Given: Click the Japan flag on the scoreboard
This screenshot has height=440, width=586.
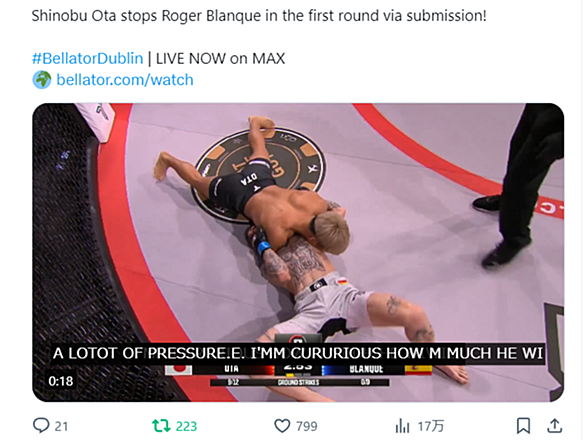Looking at the screenshot, I should (179, 370).
